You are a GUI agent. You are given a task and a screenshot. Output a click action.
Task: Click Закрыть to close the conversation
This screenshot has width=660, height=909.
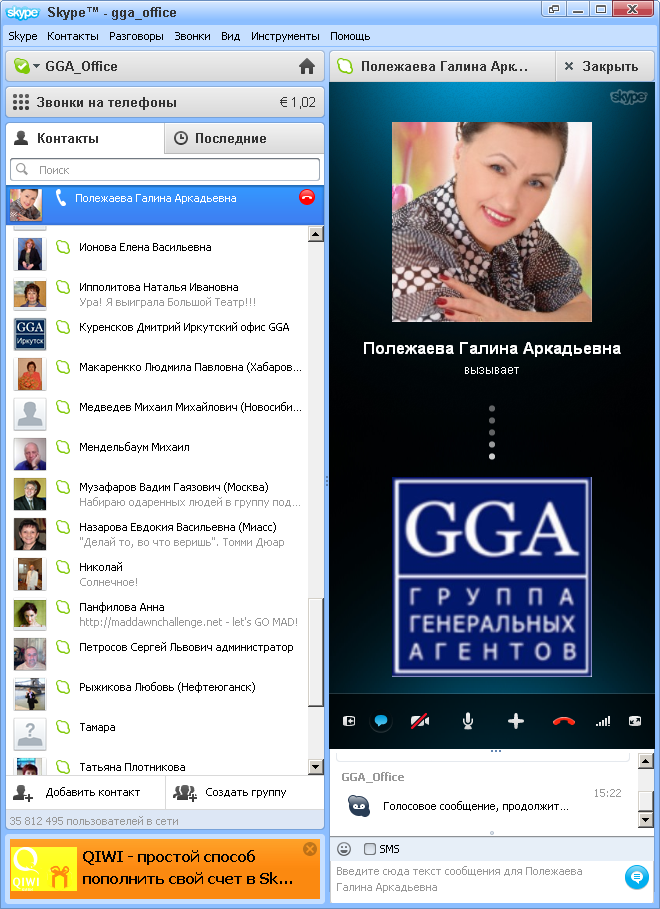click(x=605, y=67)
